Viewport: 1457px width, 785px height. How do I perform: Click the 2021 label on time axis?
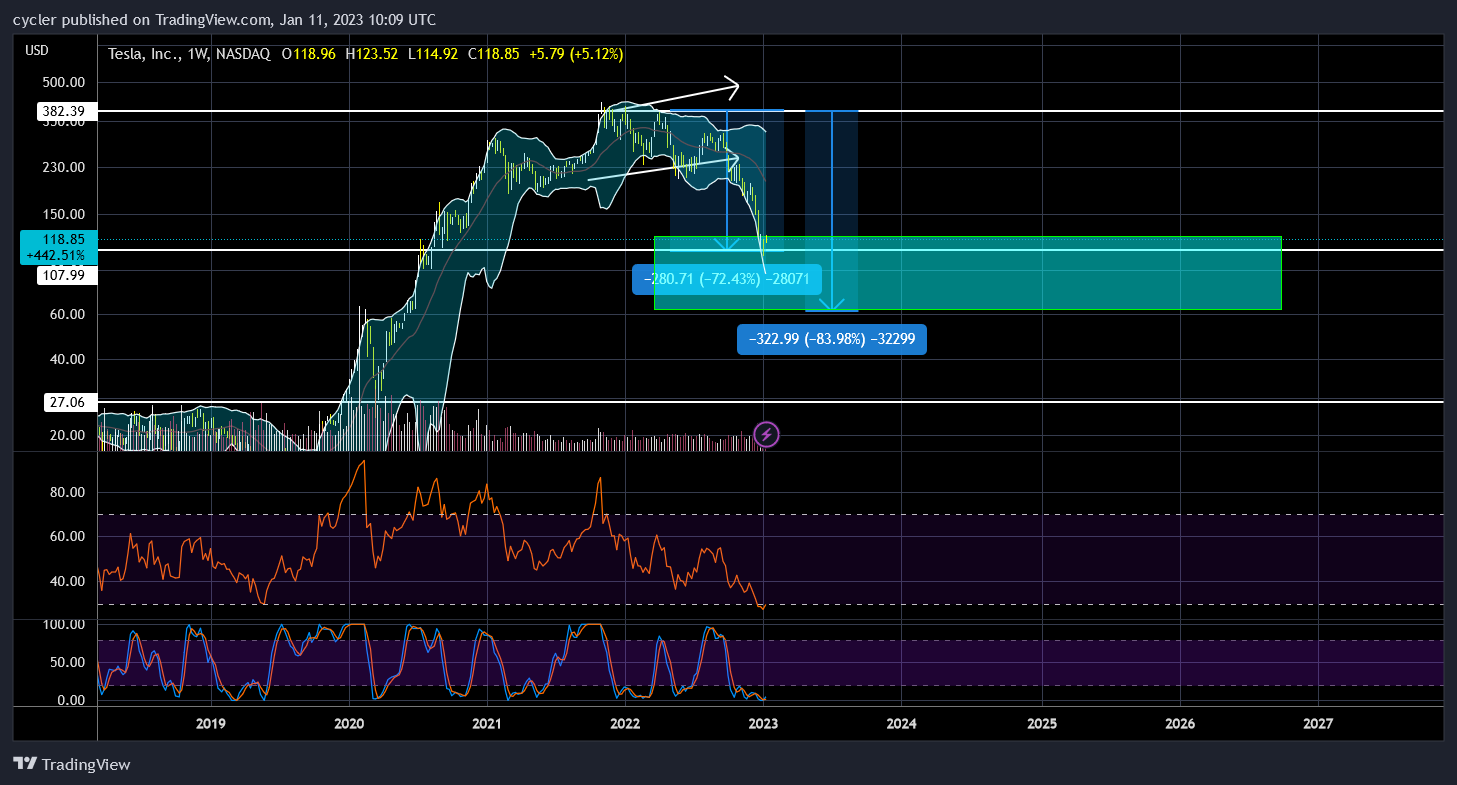486,723
